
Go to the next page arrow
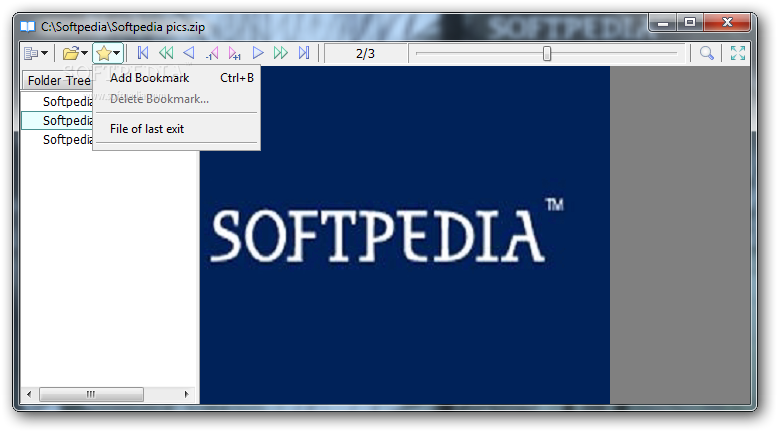pyautogui.click(x=258, y=53)
